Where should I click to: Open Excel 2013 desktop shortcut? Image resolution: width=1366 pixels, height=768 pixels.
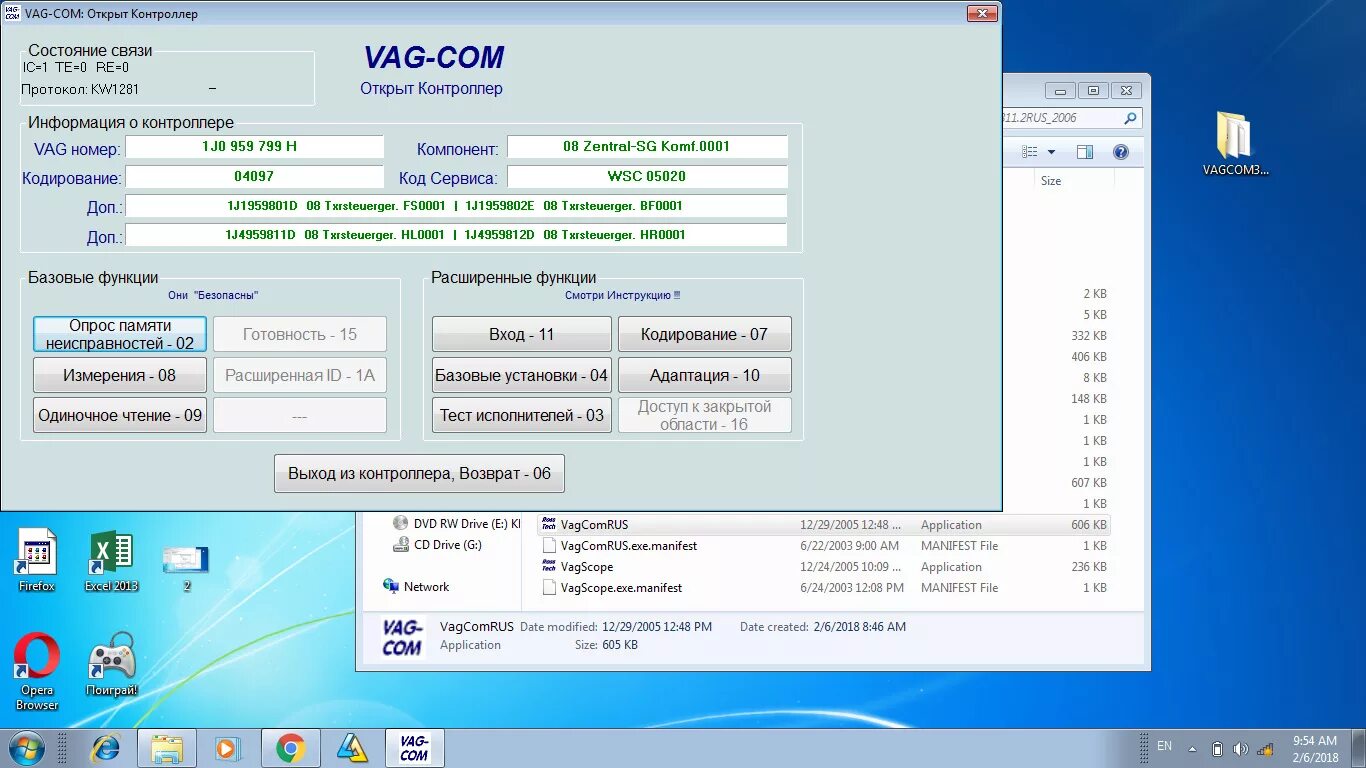click(111, 560)
